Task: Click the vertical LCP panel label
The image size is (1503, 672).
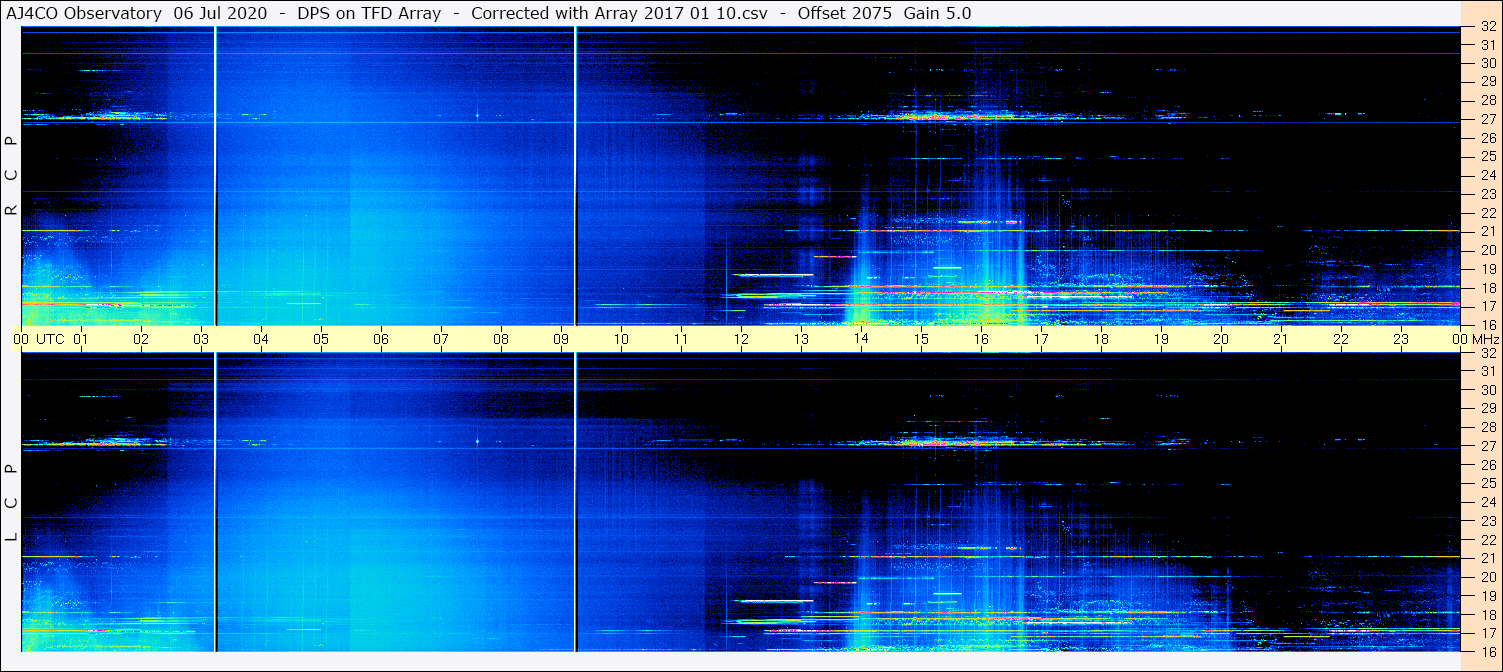Action: pyautogui.click(x=12, y=502)
